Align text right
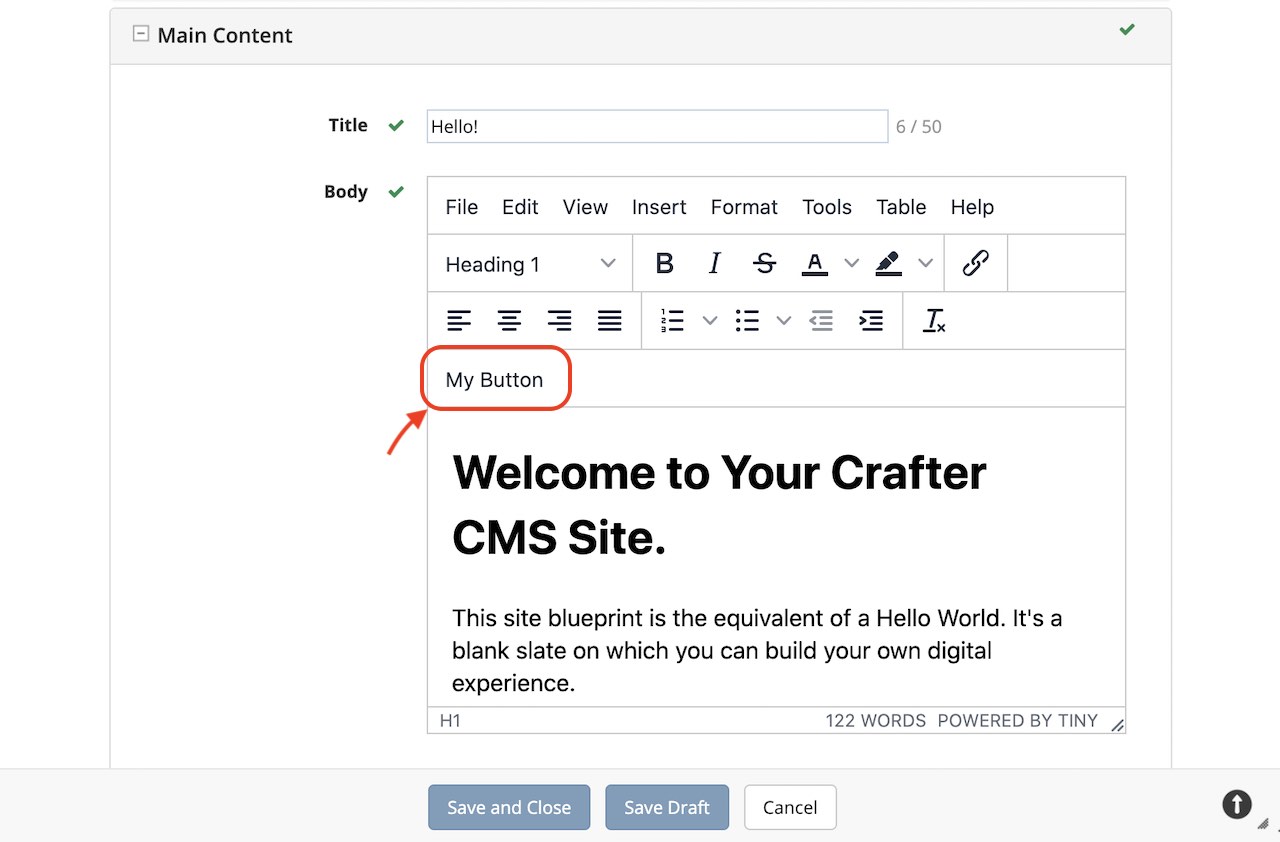 click(x=559, y=321)
